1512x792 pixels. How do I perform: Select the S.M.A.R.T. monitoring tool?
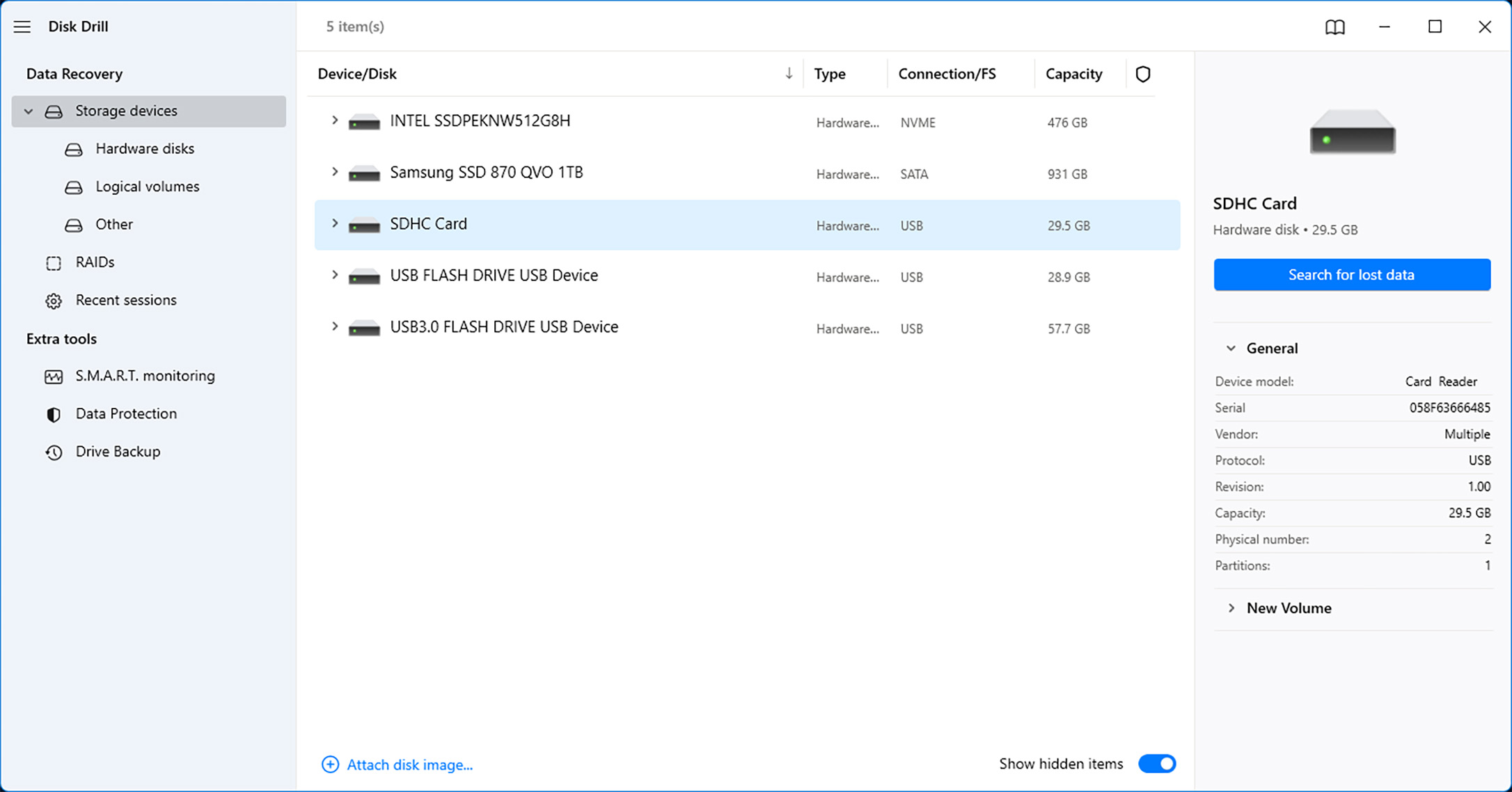tap(145, 376)
